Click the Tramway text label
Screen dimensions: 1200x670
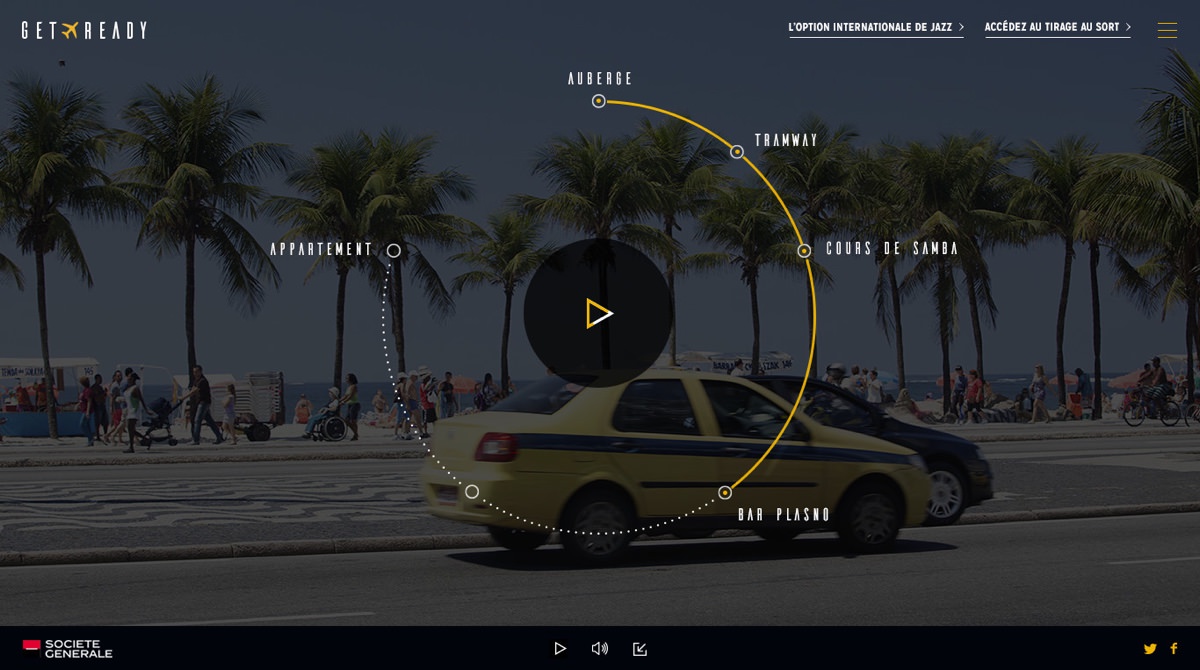(786, 141)
